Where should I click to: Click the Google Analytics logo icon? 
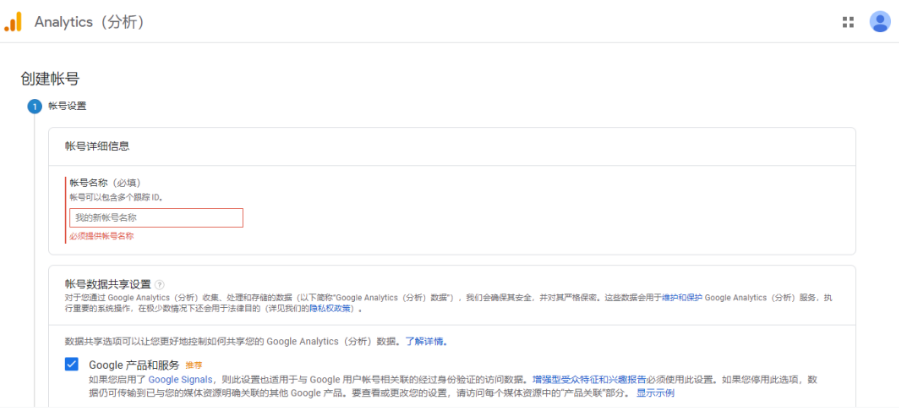coord(13,22)
